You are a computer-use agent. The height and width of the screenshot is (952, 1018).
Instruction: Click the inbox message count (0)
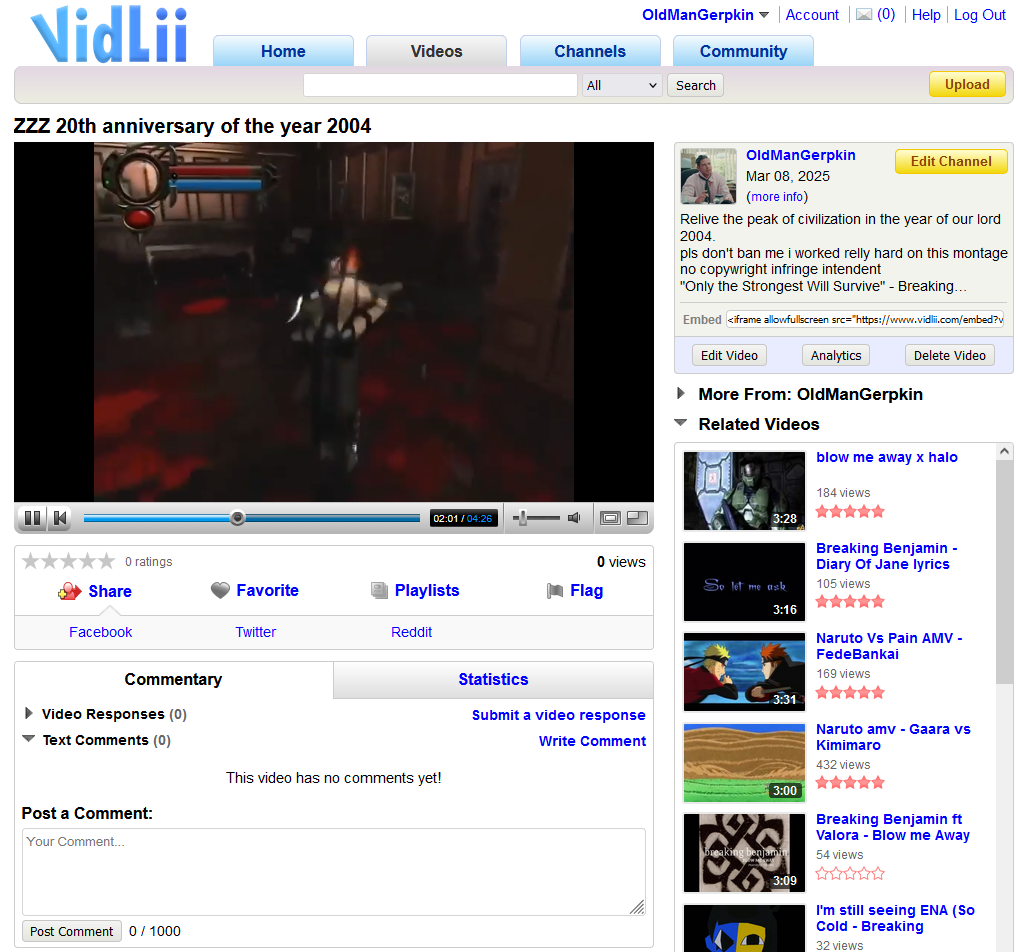(x=886, y=14)
